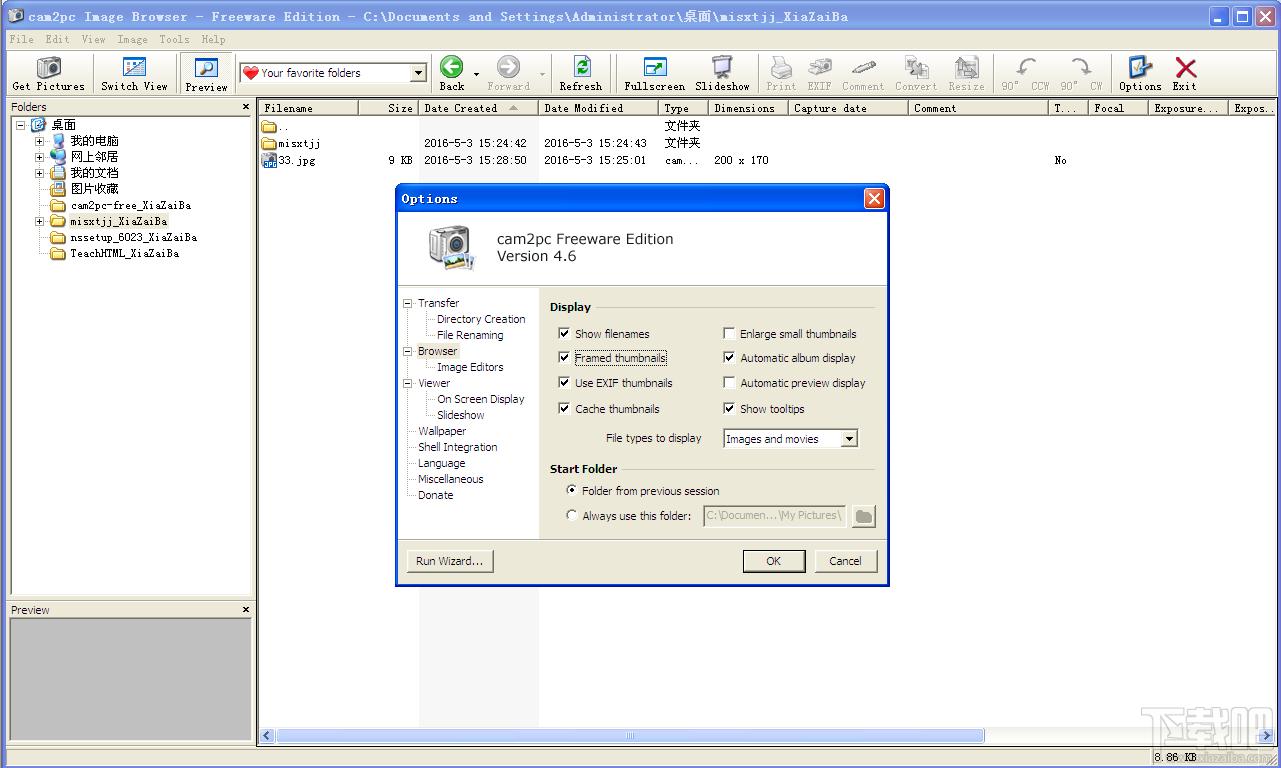The image size is (1281, 768).
Task: Open the File menu
Action: [x=21, y=39]
